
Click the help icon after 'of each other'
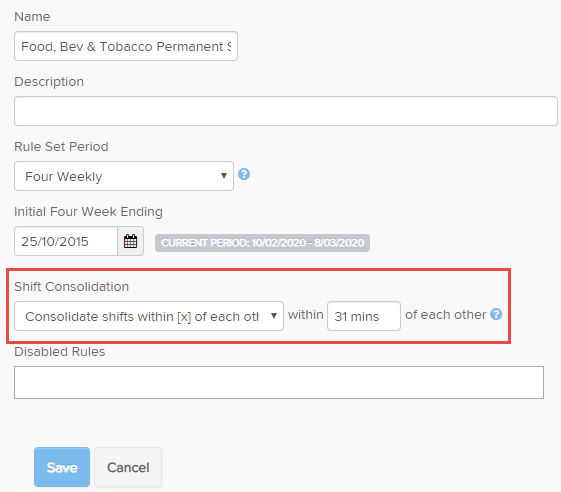496,314
